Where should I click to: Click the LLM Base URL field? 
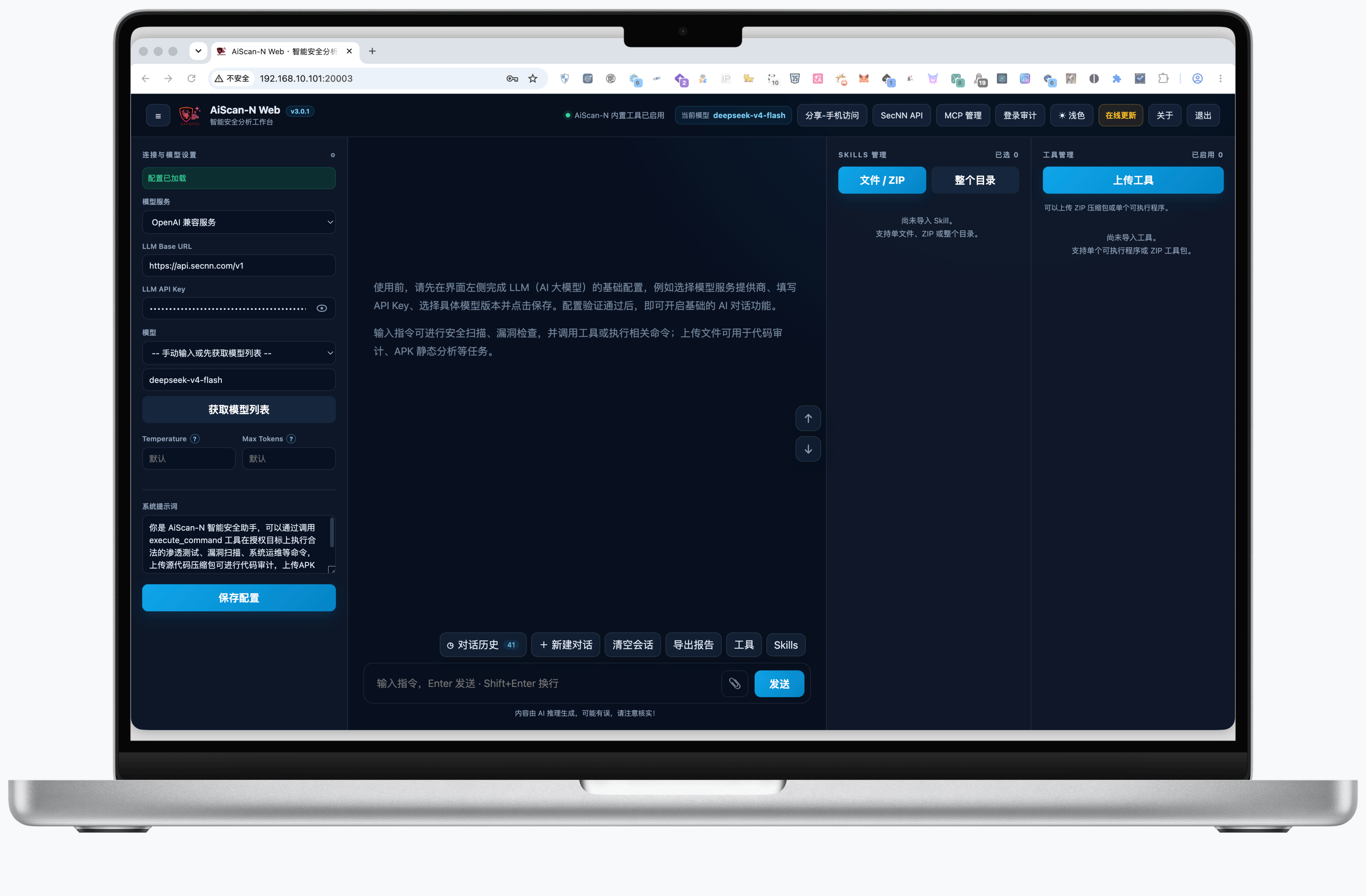pyautogui.click(x=239, y=266)
